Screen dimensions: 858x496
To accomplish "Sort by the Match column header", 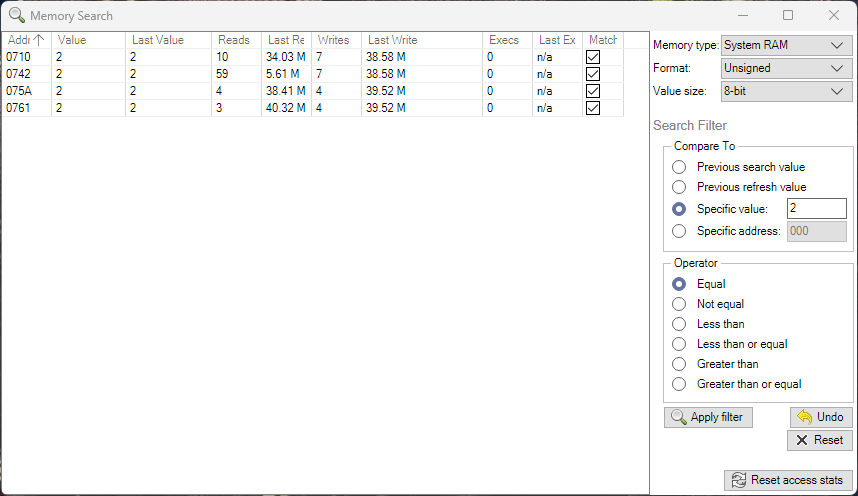I will tap(603, 40).
